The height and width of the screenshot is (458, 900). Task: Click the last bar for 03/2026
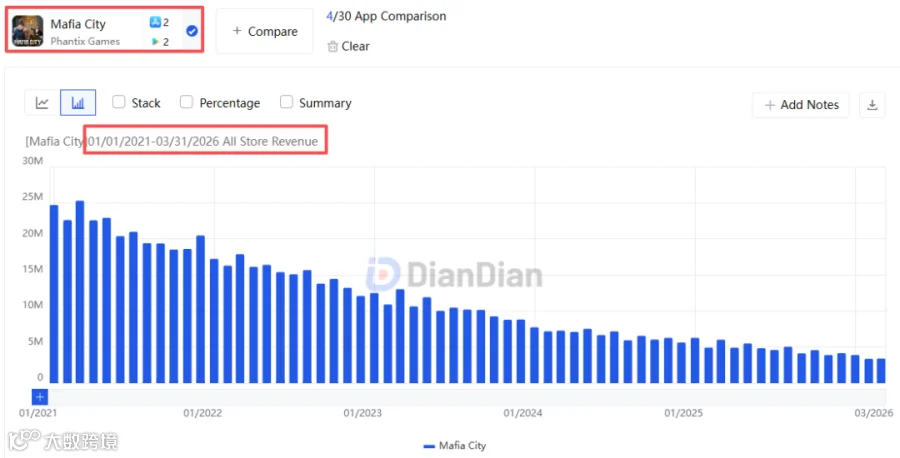881,371
